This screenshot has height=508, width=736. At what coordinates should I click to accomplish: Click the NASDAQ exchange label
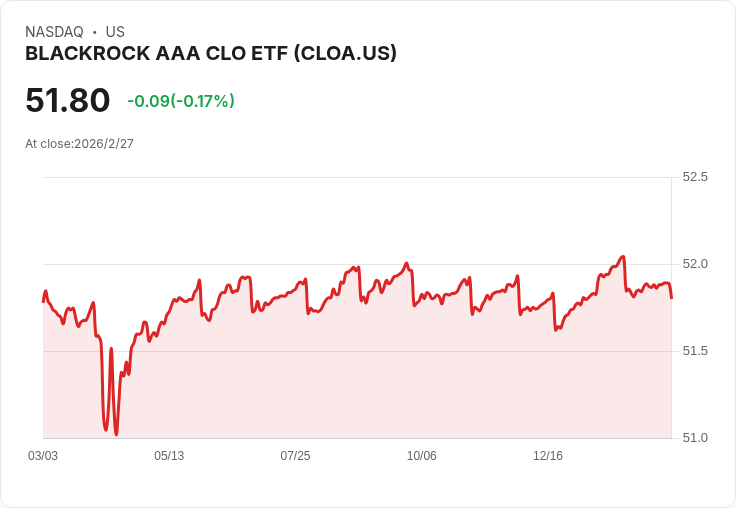click(x=54, y=32)
